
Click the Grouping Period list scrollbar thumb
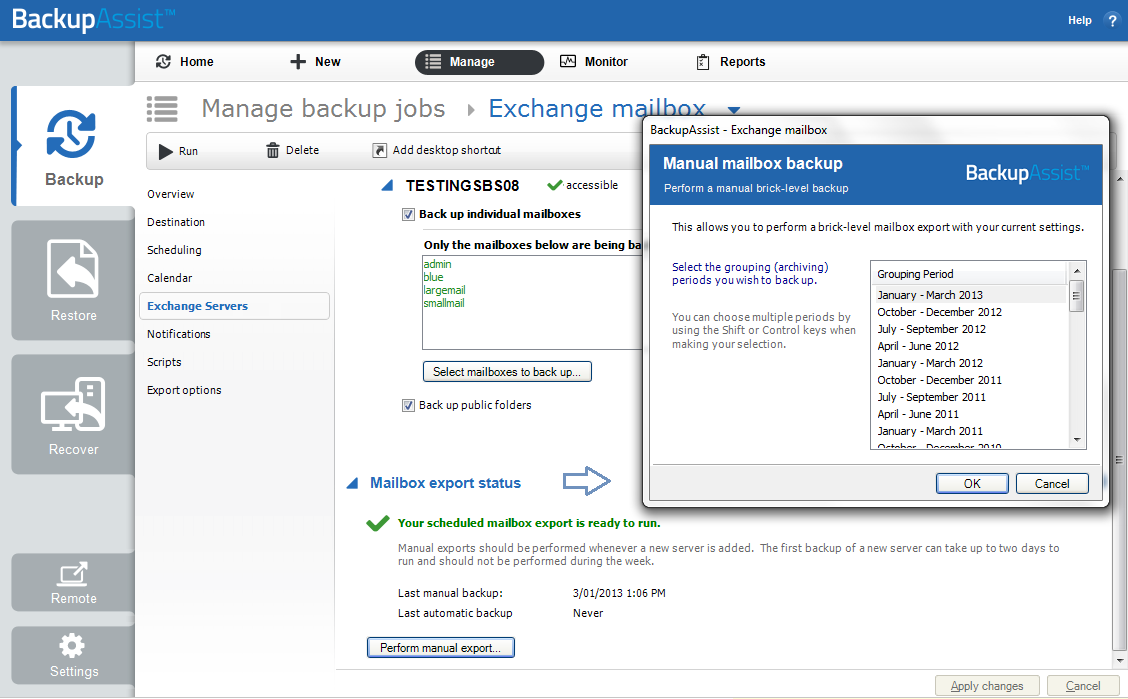1077,296
